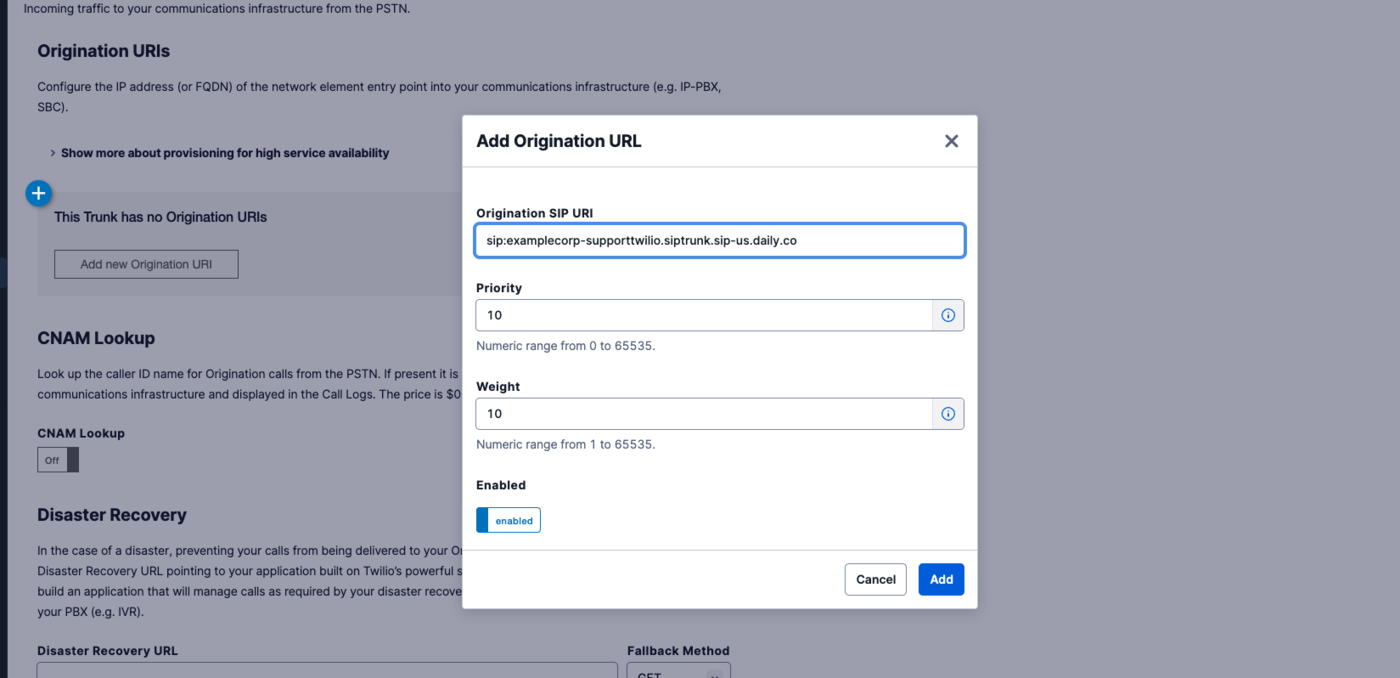This screenshot has width=1400, height=678.
Task: Open the Weight info icon
Action: click(x=948, y=414)
